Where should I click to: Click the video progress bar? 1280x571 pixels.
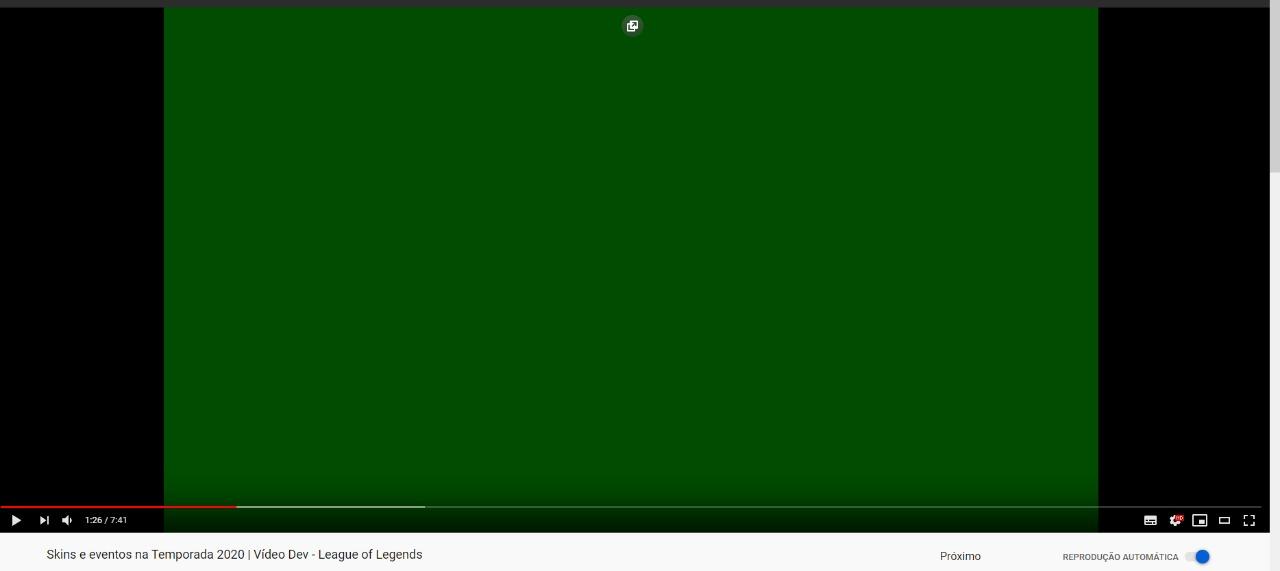pyautogui.click(x=630, y=507)
